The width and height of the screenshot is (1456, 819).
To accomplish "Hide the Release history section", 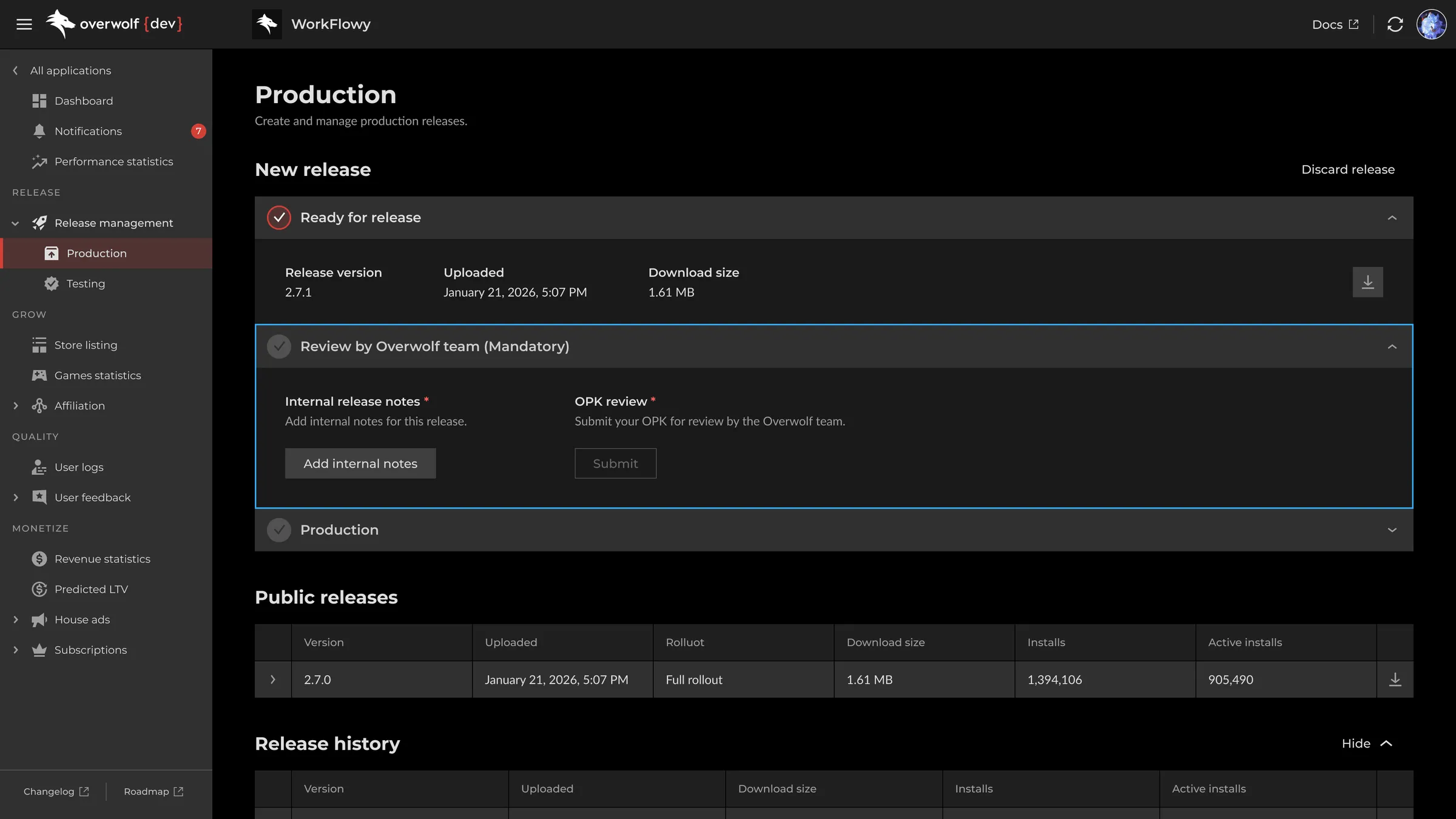I will [1366, 744].
